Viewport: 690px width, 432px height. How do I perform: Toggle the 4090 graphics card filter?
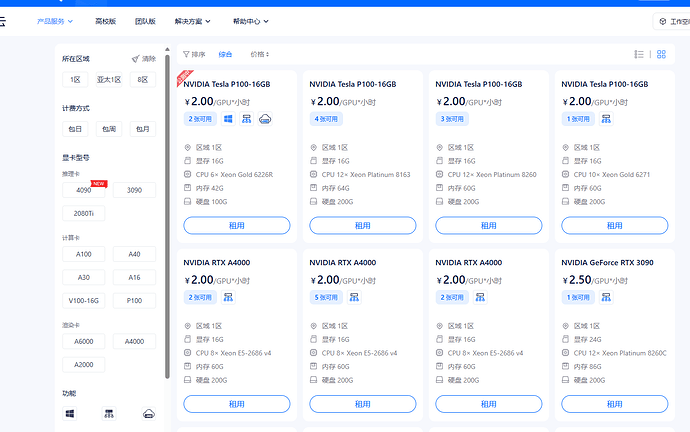84,190
